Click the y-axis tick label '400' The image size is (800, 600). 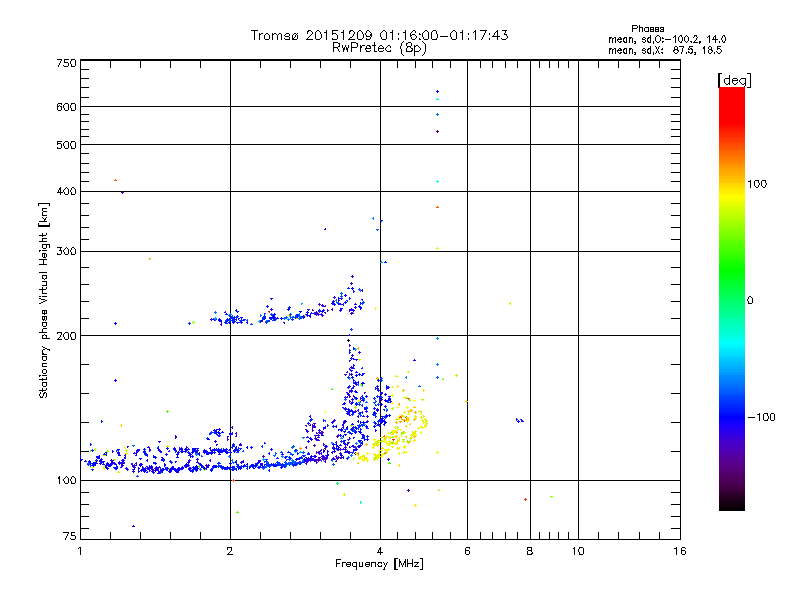tap(66, 192)
